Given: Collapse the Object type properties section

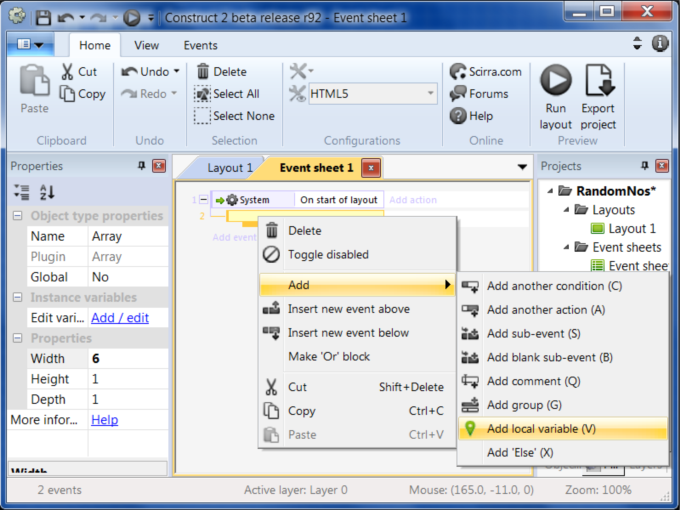Looking at the screenshot, I should tap(17, 216).
